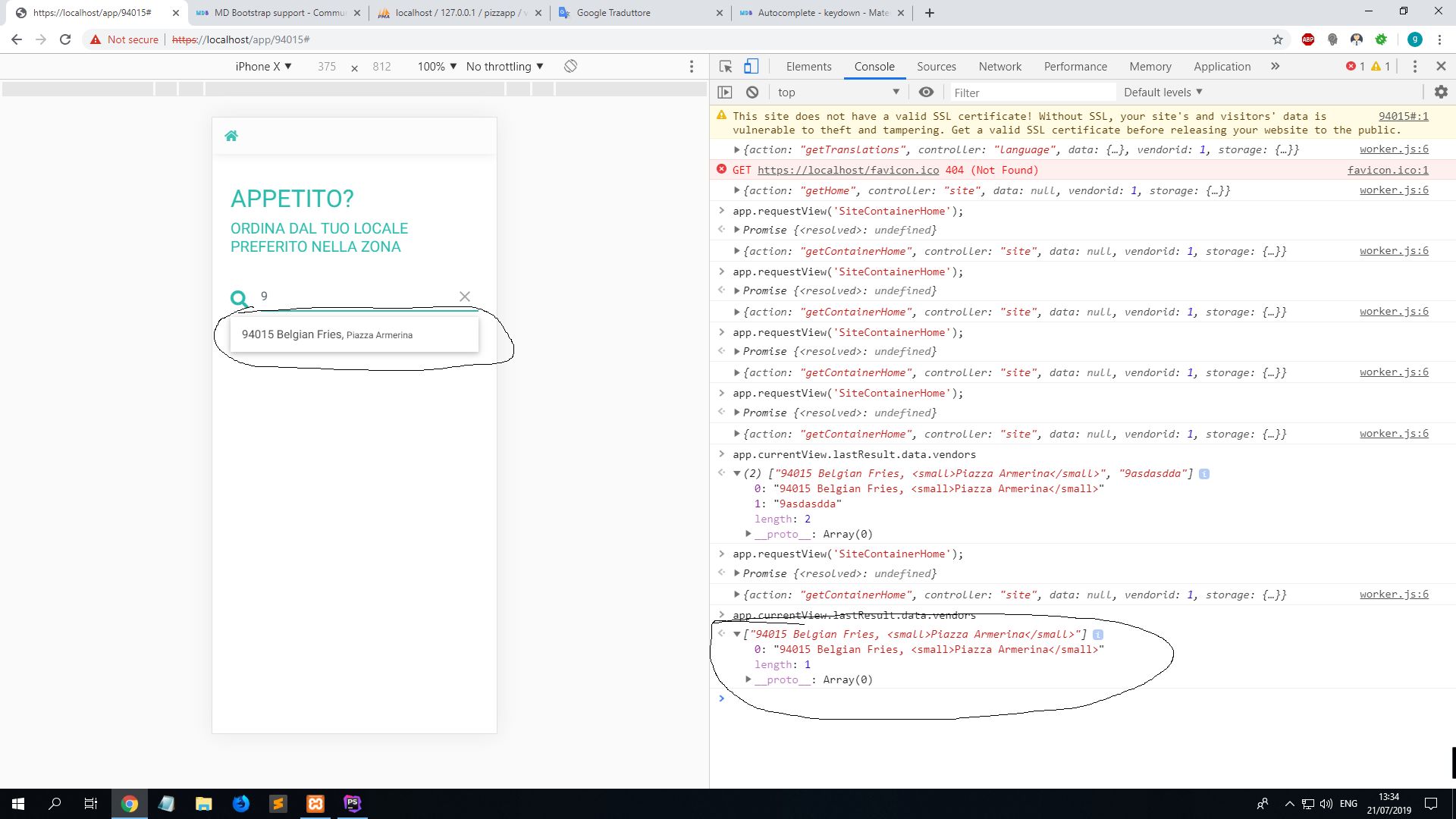Switch to the Sources tab
Viewport: 1456px width, 819px height.
937,67
